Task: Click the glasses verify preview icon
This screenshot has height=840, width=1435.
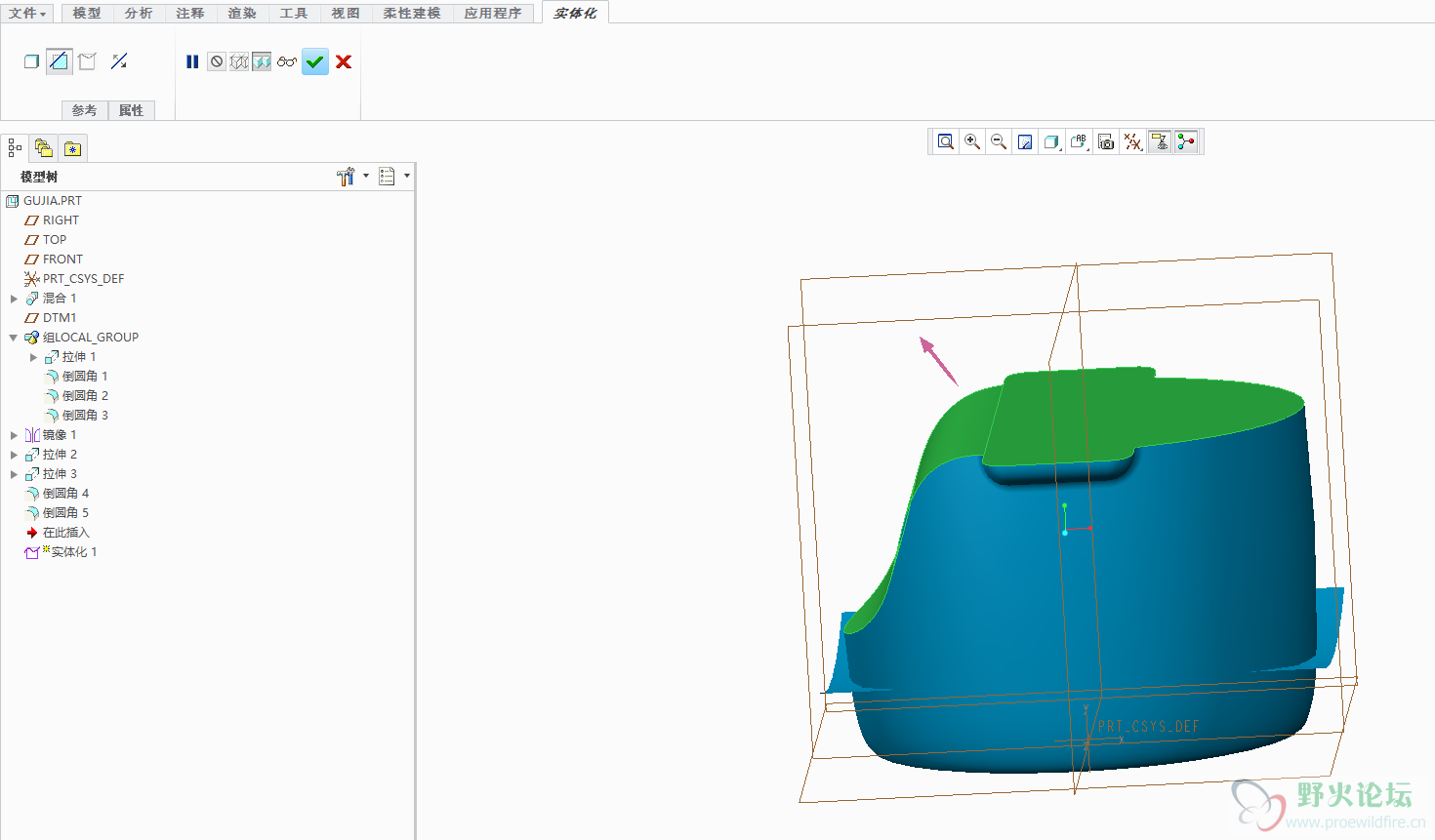Action: click(x=286, y=61)
